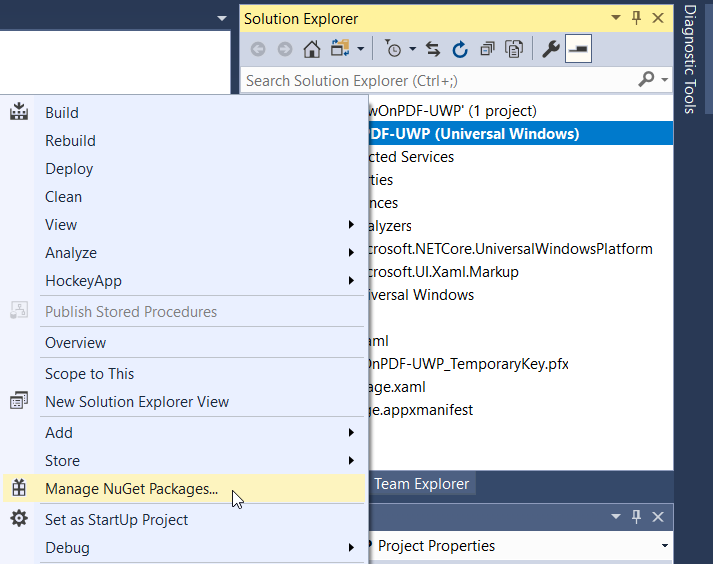Click the Home icon in Solution Explorer
The image size is (713, 564).
312,48
